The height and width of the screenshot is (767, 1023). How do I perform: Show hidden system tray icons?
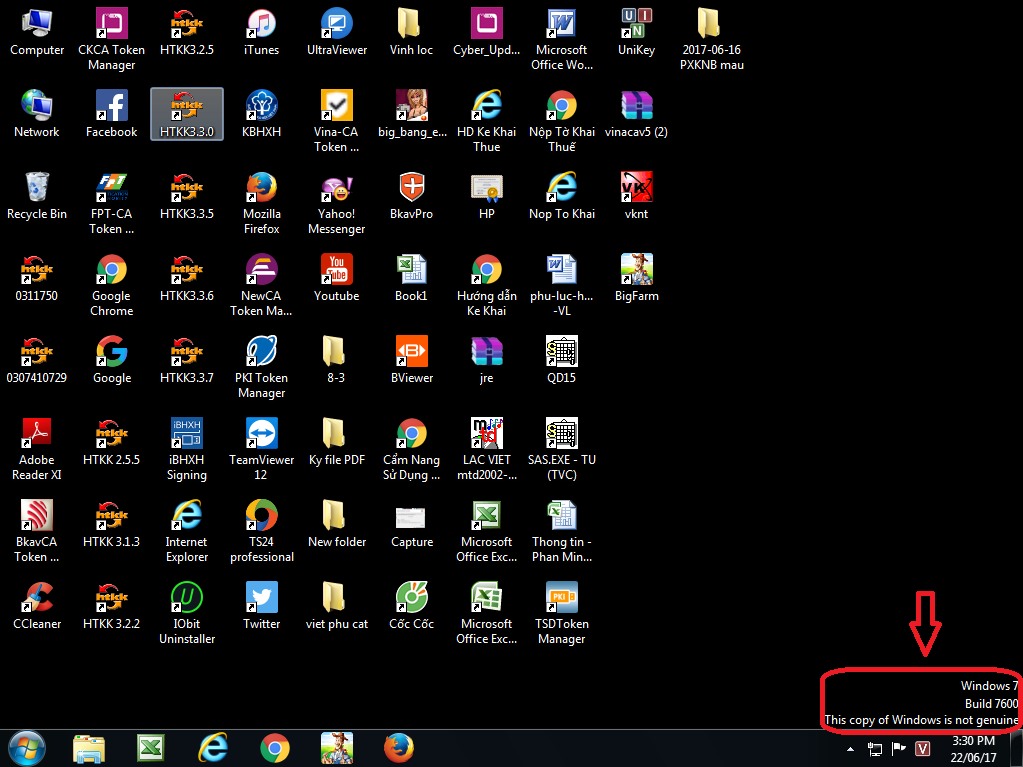tap(850, 749)
